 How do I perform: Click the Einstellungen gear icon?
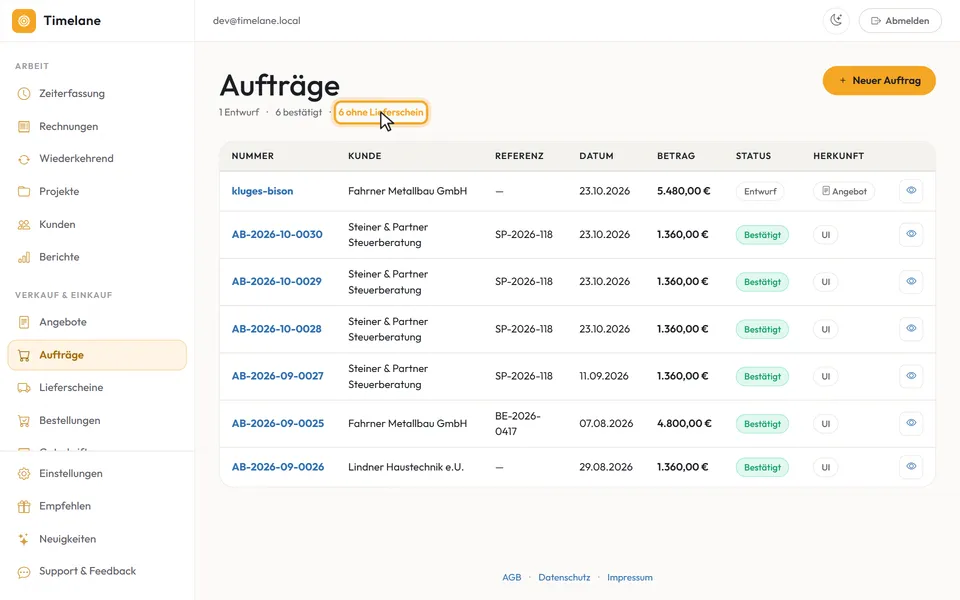point(24,474)
